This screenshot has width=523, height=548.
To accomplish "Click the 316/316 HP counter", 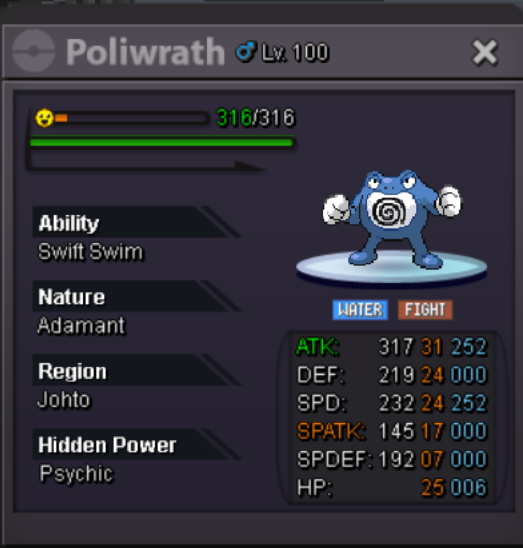I will tap(256, 117).
